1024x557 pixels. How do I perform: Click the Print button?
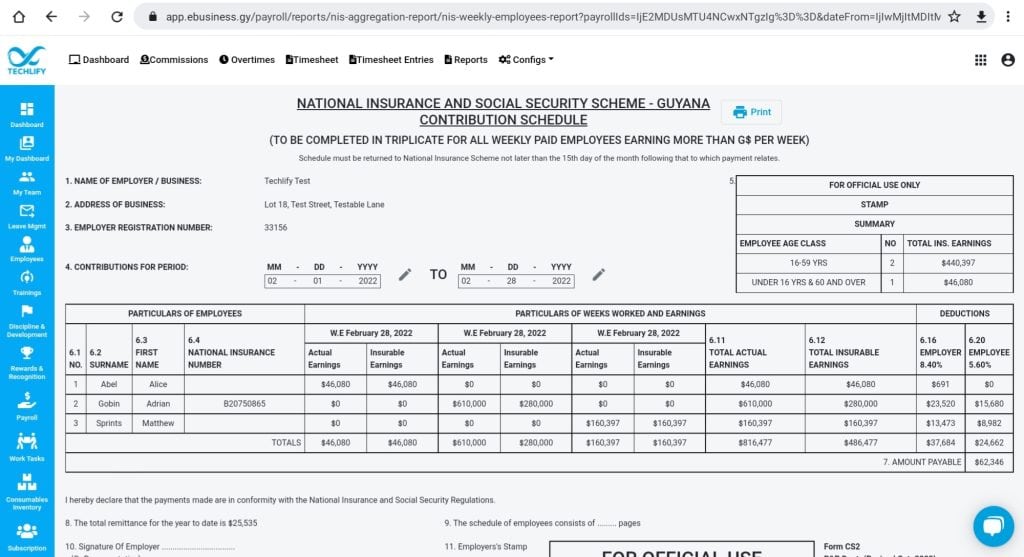point(751,112)
